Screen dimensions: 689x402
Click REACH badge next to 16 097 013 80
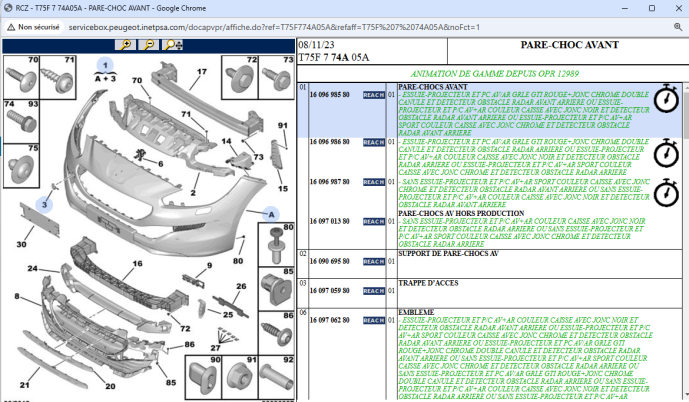[374, 221]
